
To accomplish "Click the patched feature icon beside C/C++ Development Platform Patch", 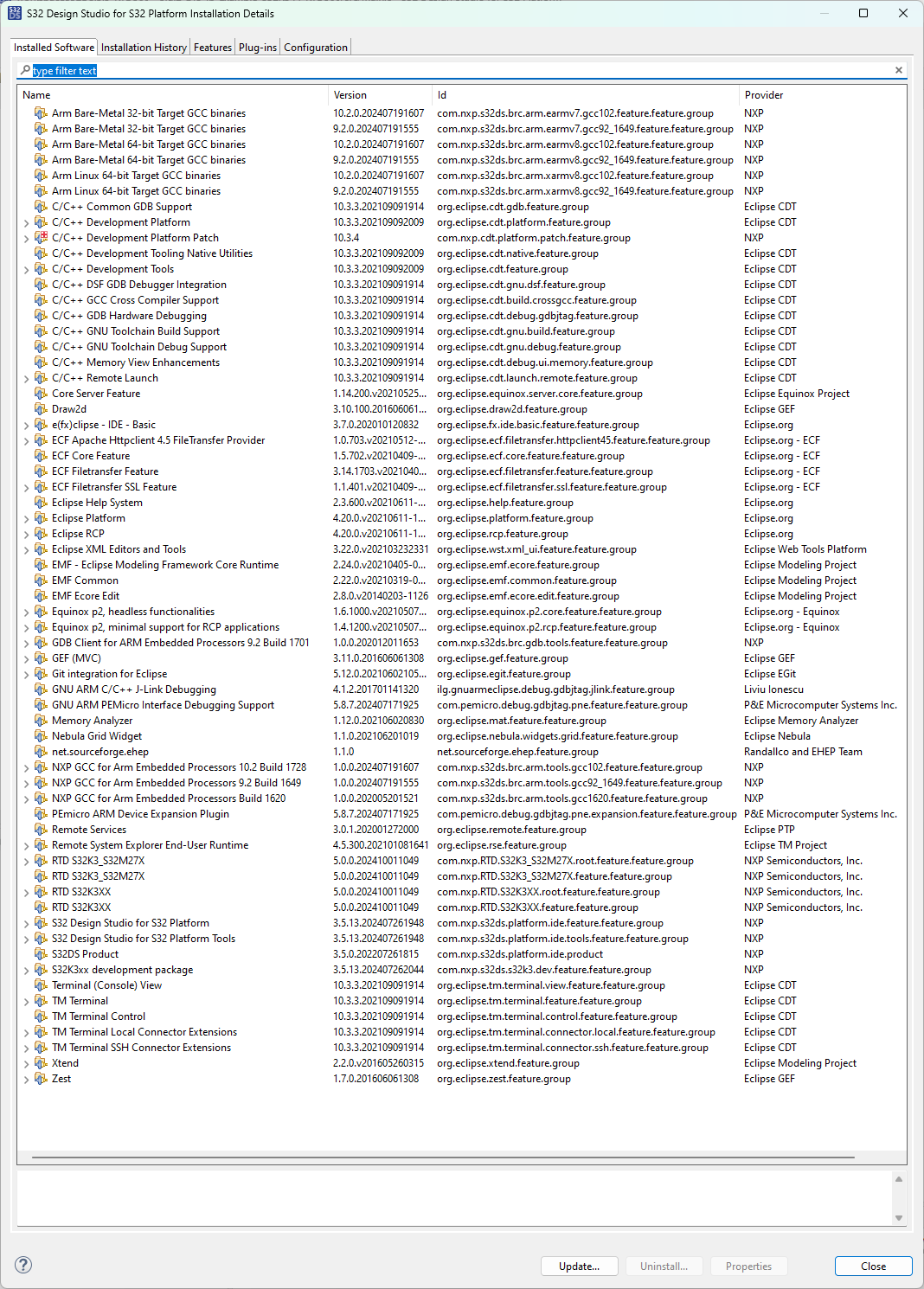I will [42, 237].
